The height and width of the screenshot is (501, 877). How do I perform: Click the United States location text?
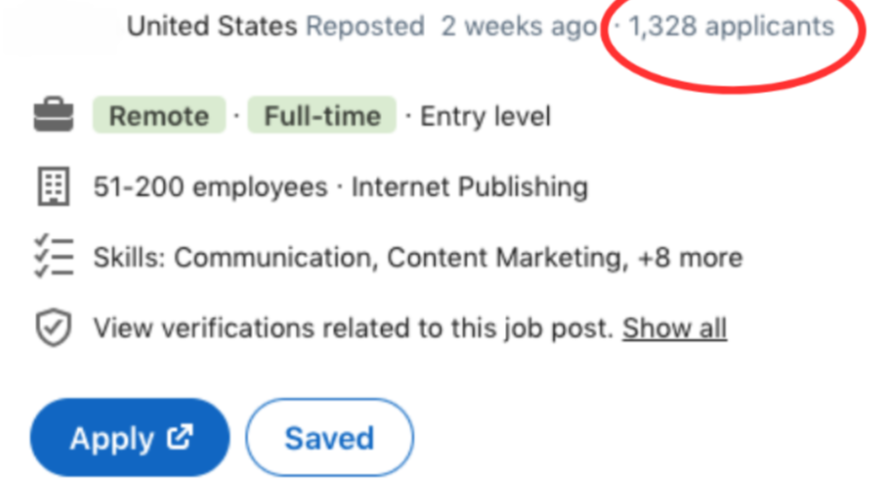(x=212, y=26)
